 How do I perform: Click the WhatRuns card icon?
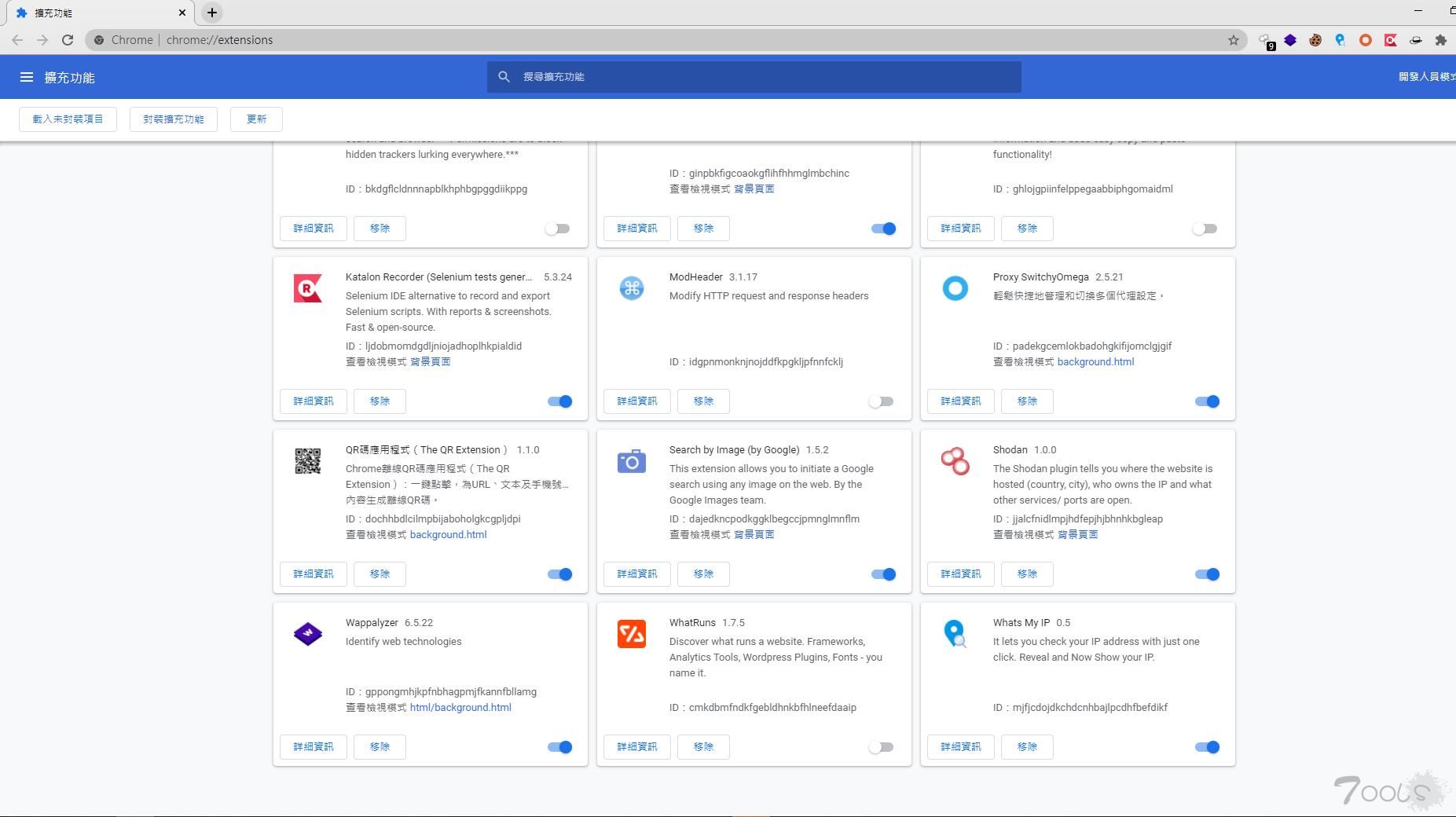pos(632,634)
